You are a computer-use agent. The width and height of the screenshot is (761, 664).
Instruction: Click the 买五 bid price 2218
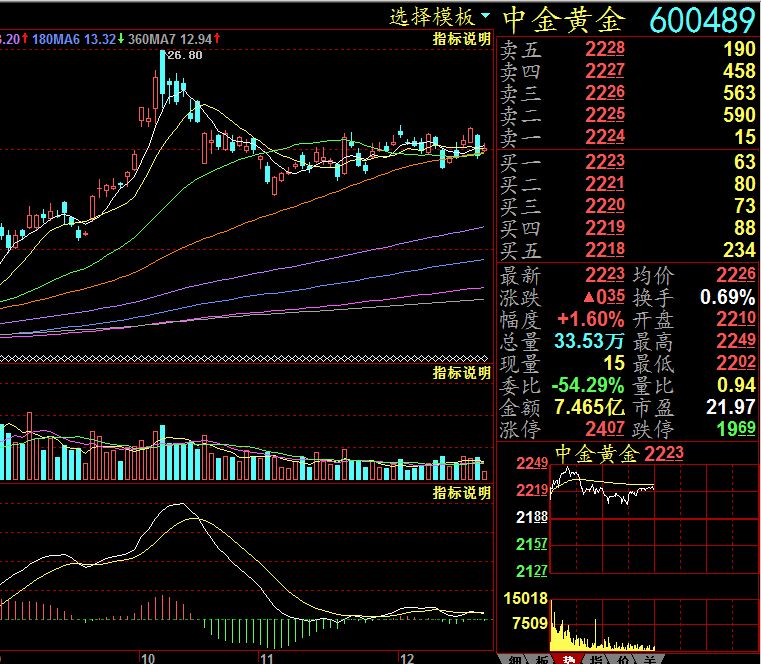(x=605, y=250)
